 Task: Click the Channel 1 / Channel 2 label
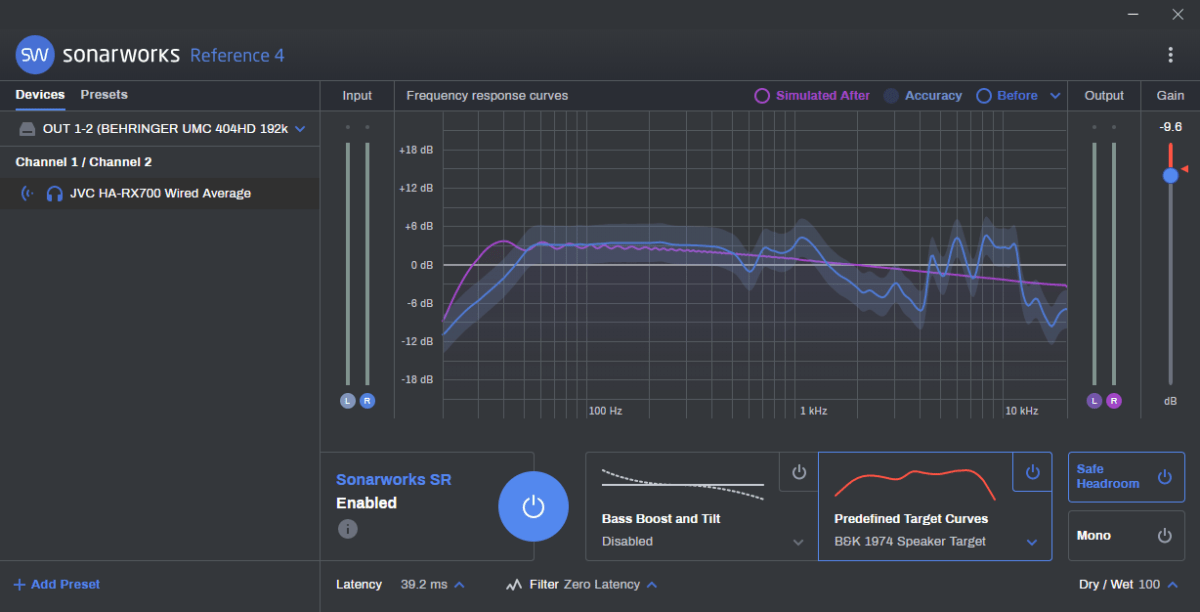84,162
